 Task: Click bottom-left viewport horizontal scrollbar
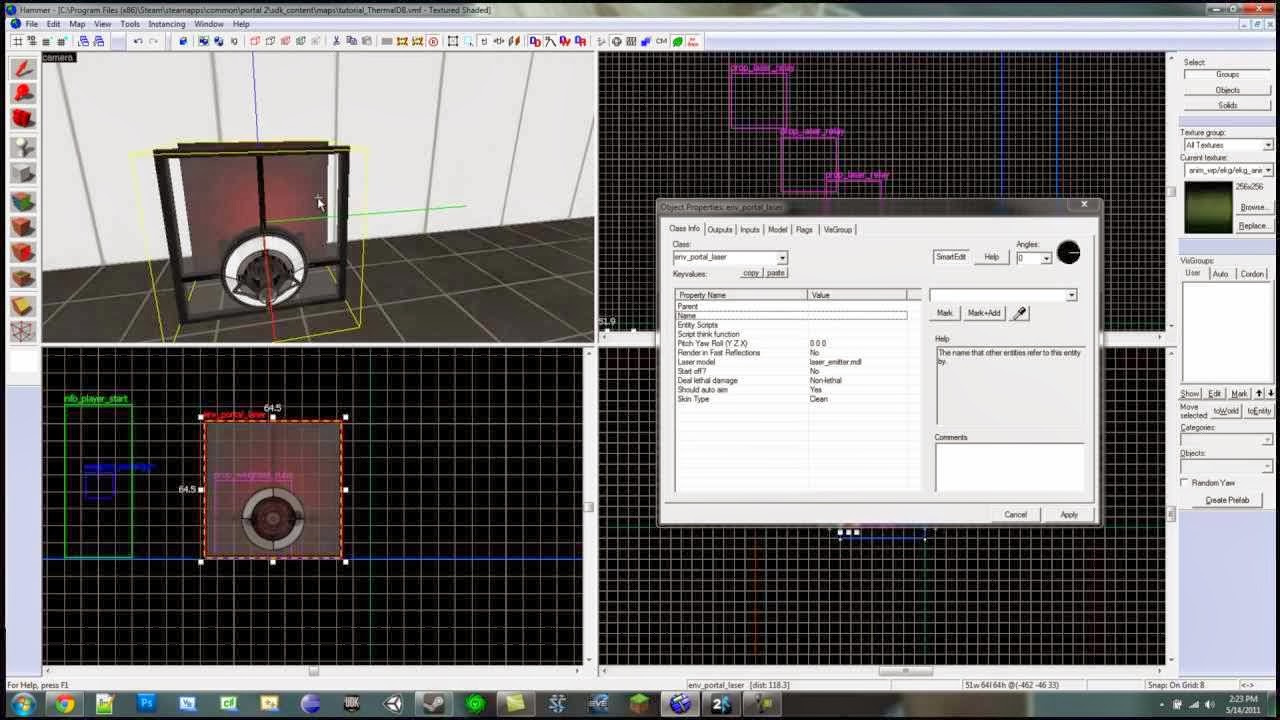coord(313,671)
